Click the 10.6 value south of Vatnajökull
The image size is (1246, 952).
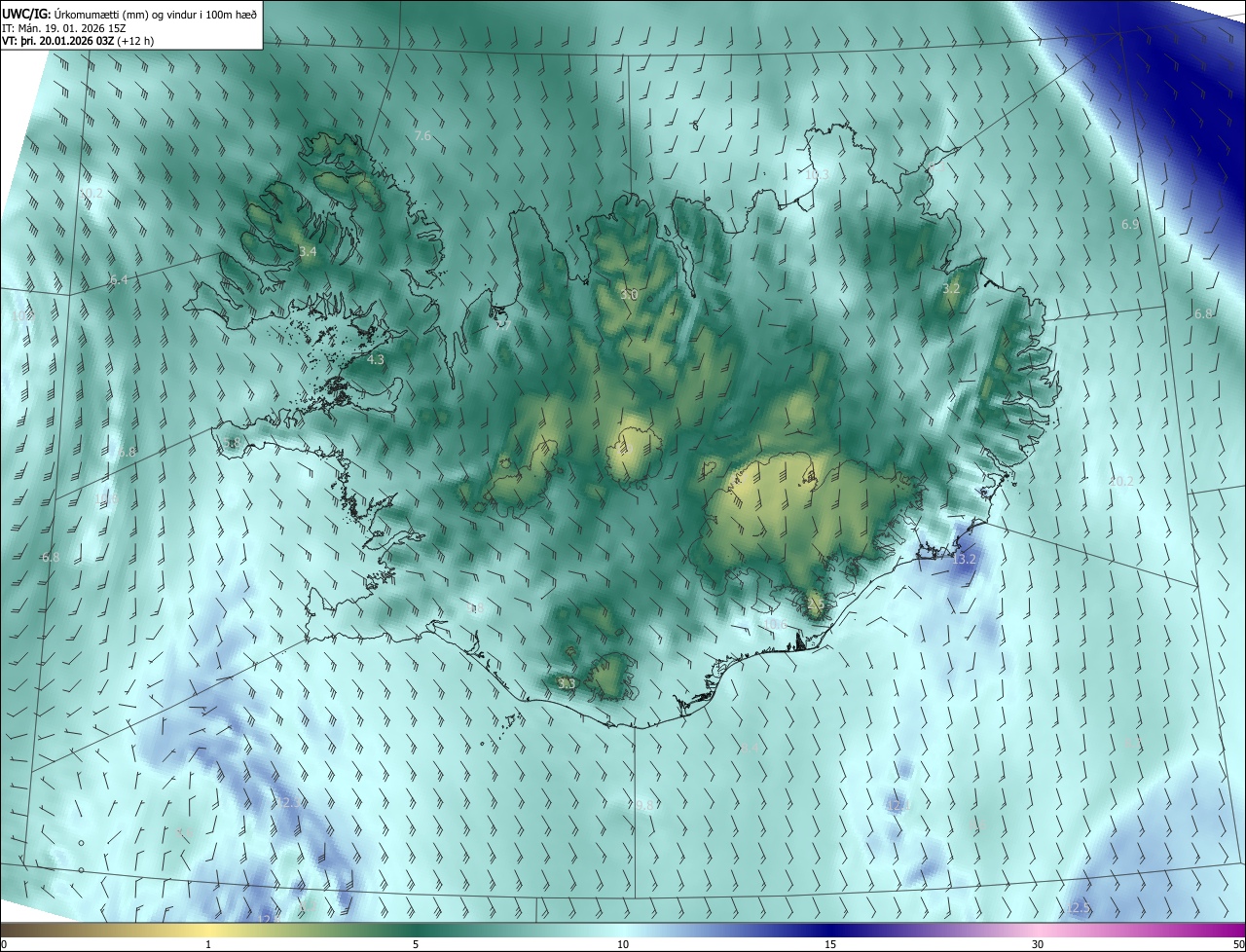774,625
